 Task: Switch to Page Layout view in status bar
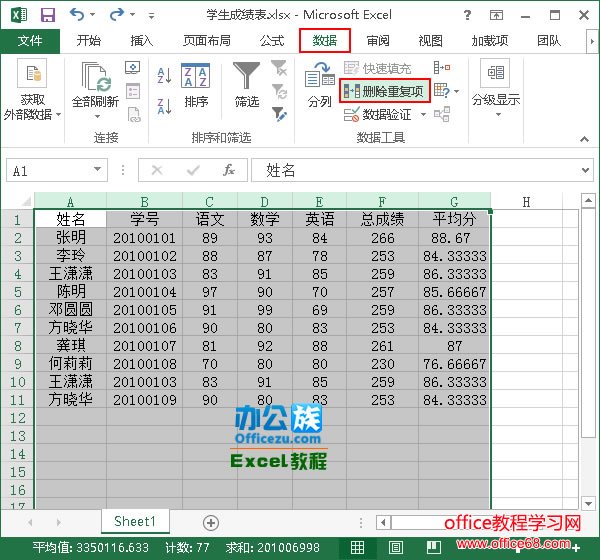(x=396, y=547)
